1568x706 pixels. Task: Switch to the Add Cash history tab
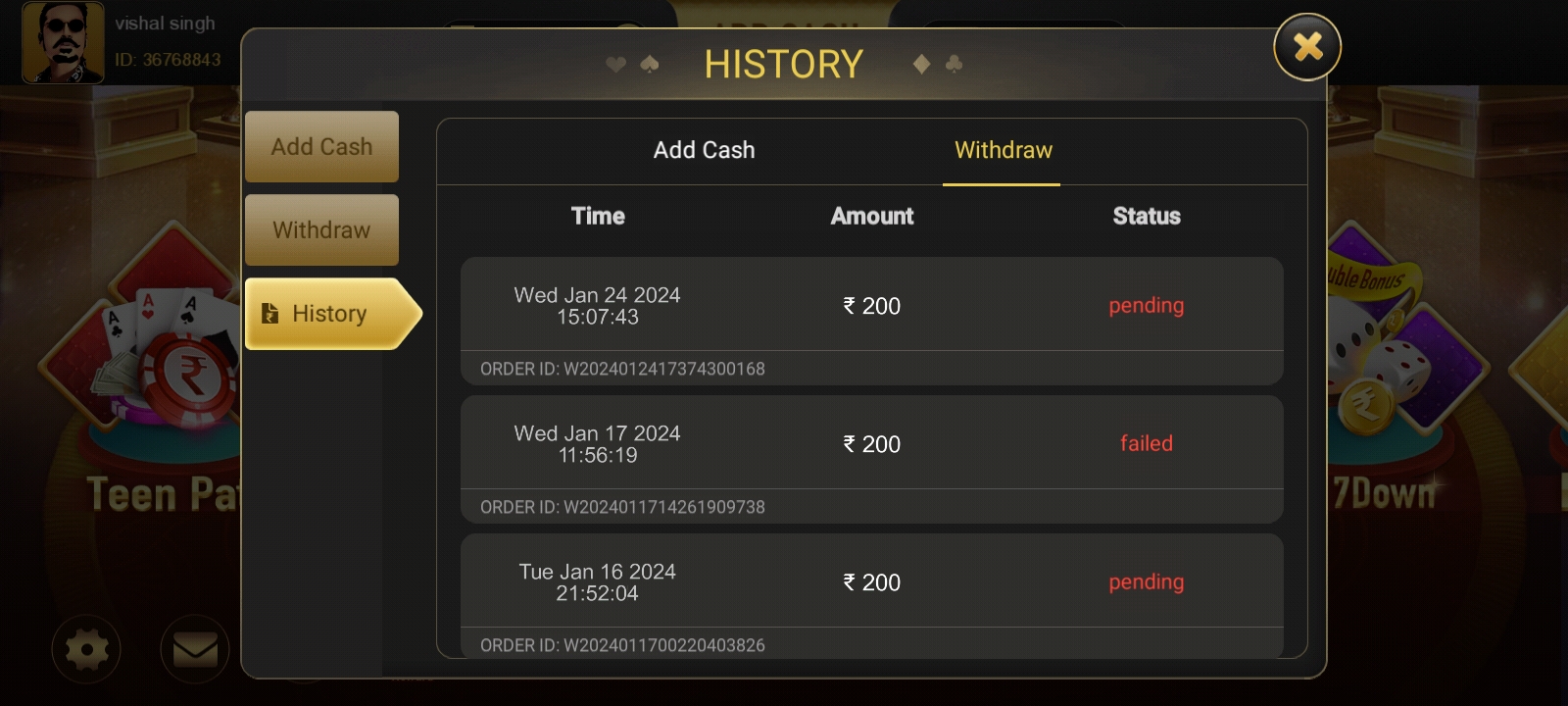tap(704, 150)
